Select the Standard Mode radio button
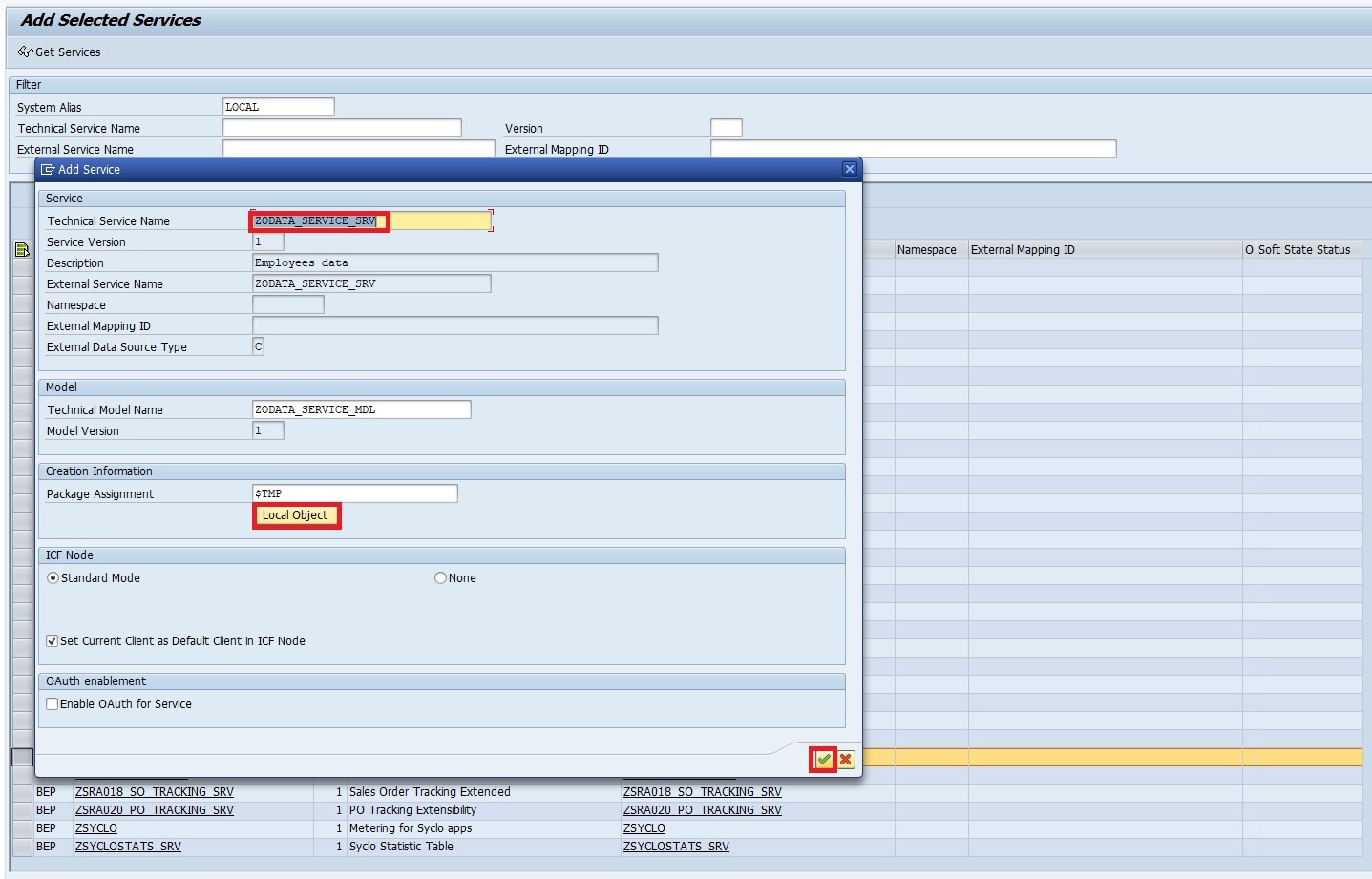1372x879 pixels. 53,577
